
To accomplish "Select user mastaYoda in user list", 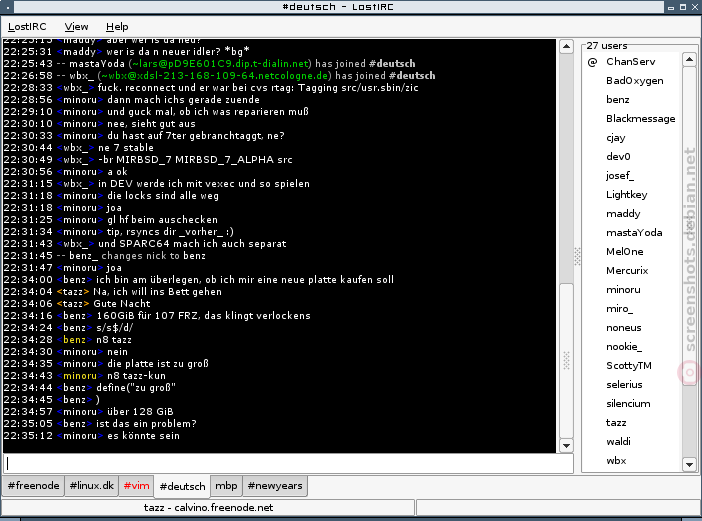I will (x=634, y=233).
